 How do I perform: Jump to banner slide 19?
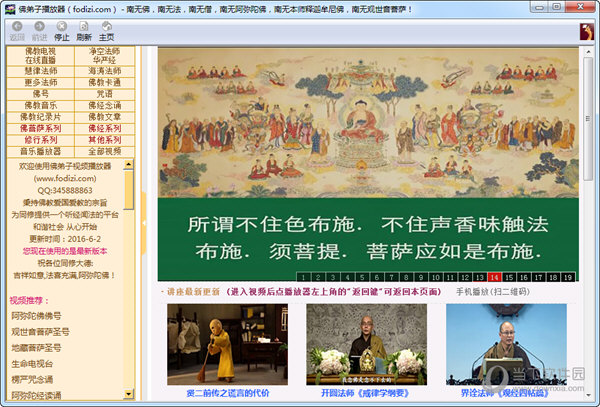pyautogui.click(x=568, y=277)
